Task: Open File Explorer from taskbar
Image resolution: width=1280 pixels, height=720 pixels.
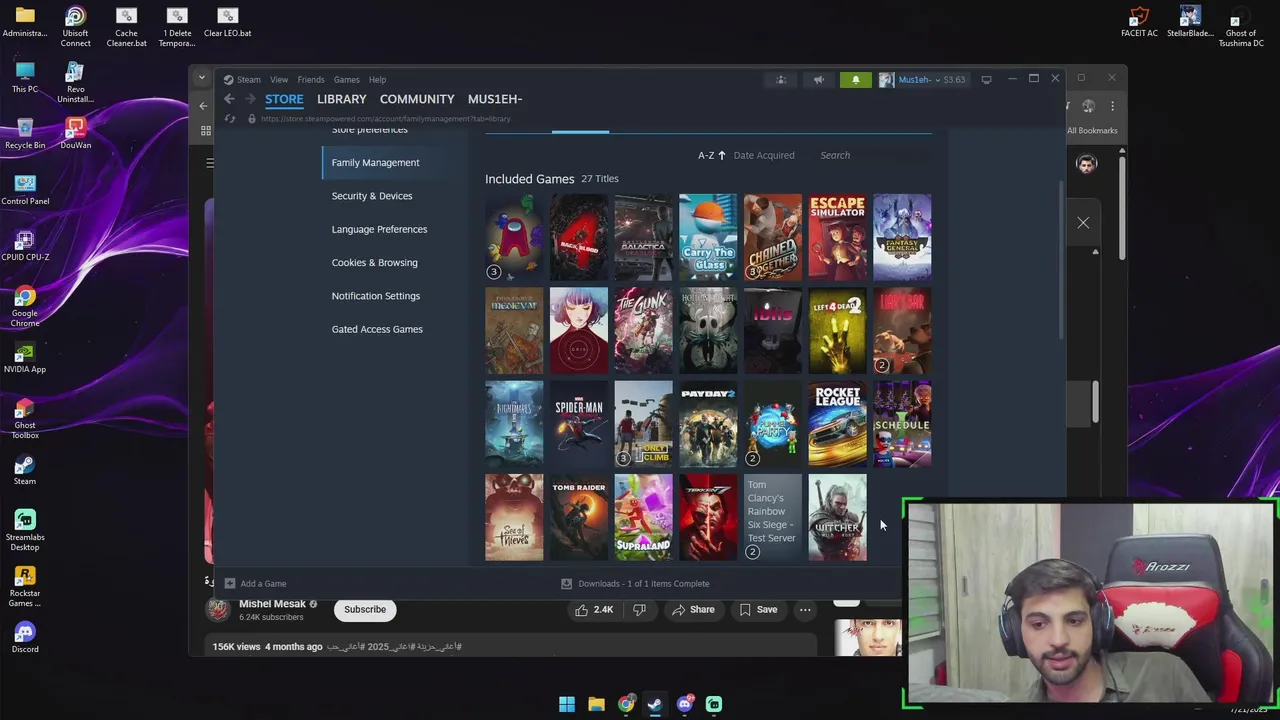Action: [596, 704]
